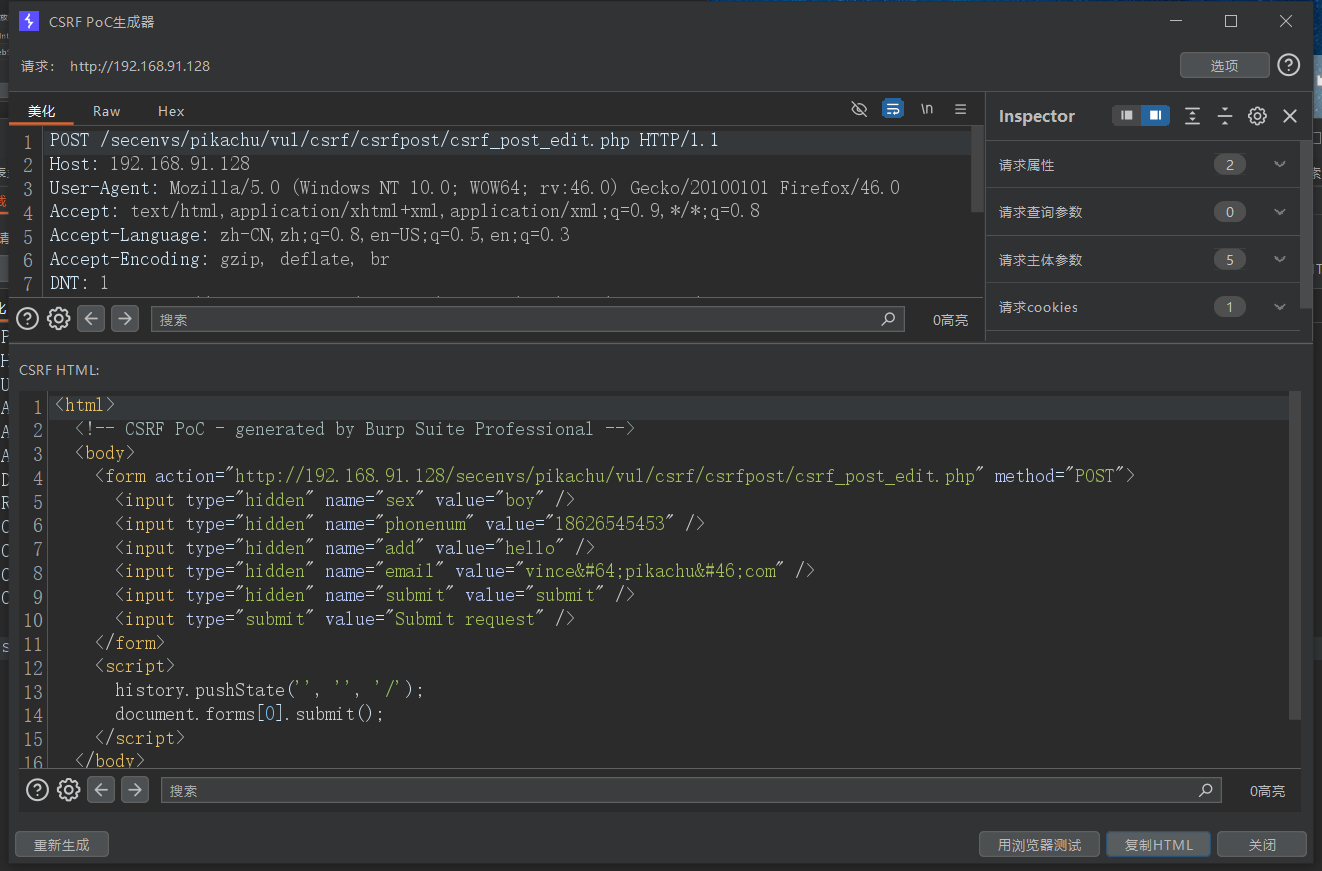1322x871 pixels.
Task: Go to next match in request search
Action: [124, 319]
